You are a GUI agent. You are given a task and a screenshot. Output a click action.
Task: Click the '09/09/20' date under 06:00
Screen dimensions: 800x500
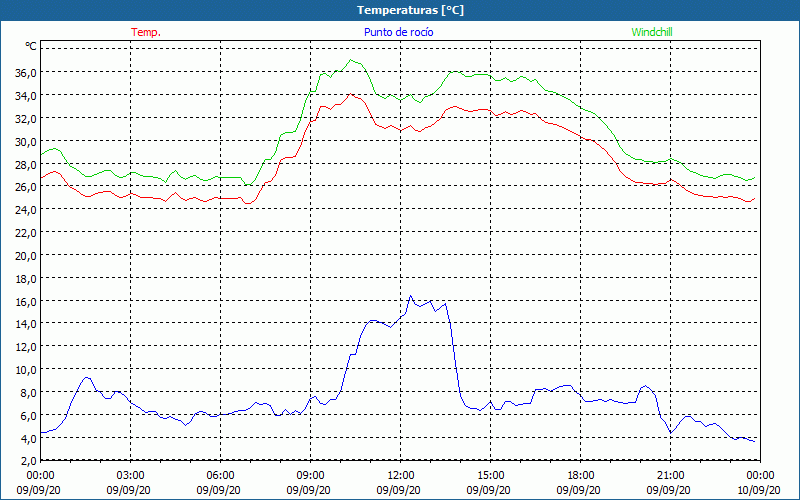point(218,490)
